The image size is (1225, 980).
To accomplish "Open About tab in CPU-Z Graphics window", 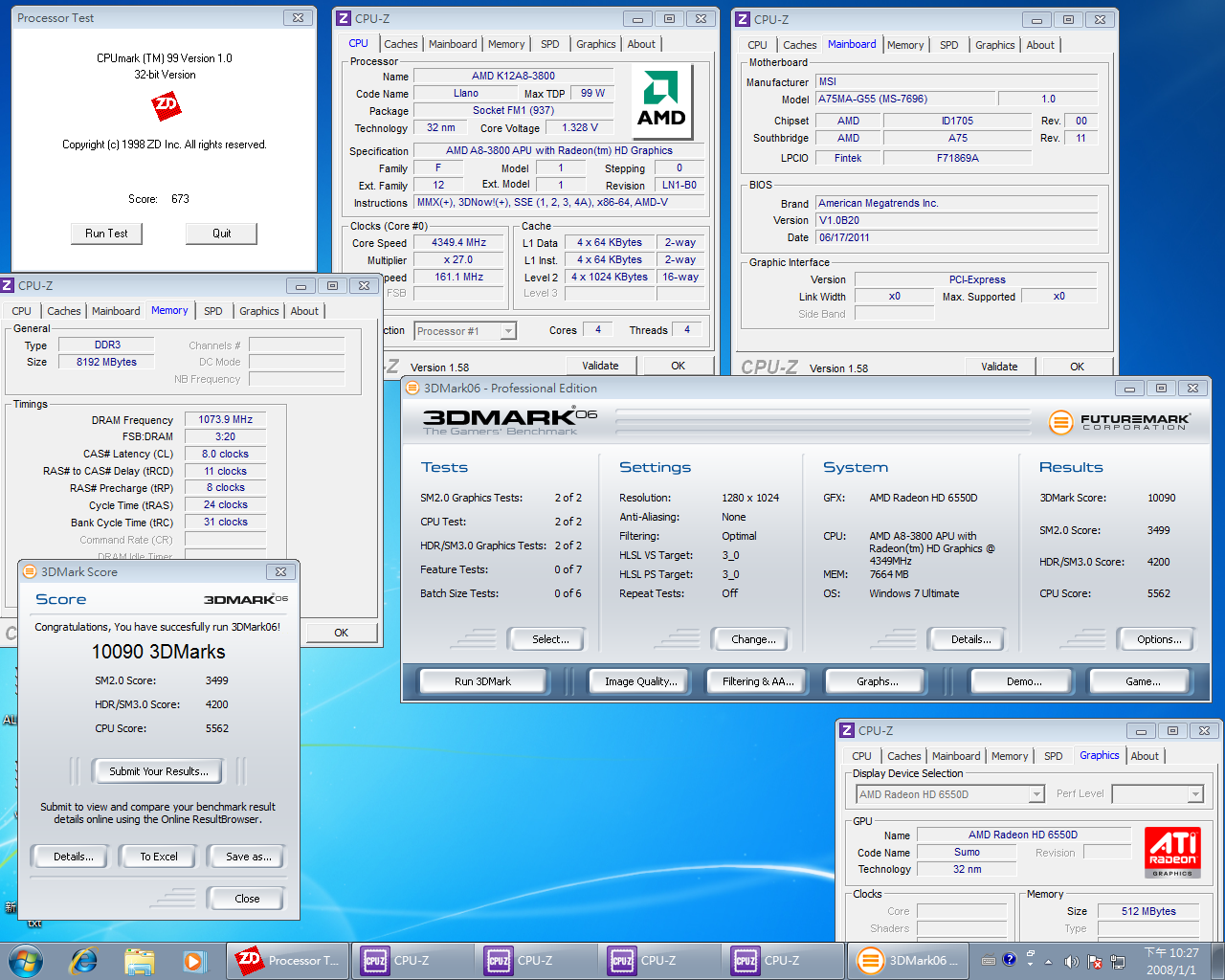I will [1145, 756].
